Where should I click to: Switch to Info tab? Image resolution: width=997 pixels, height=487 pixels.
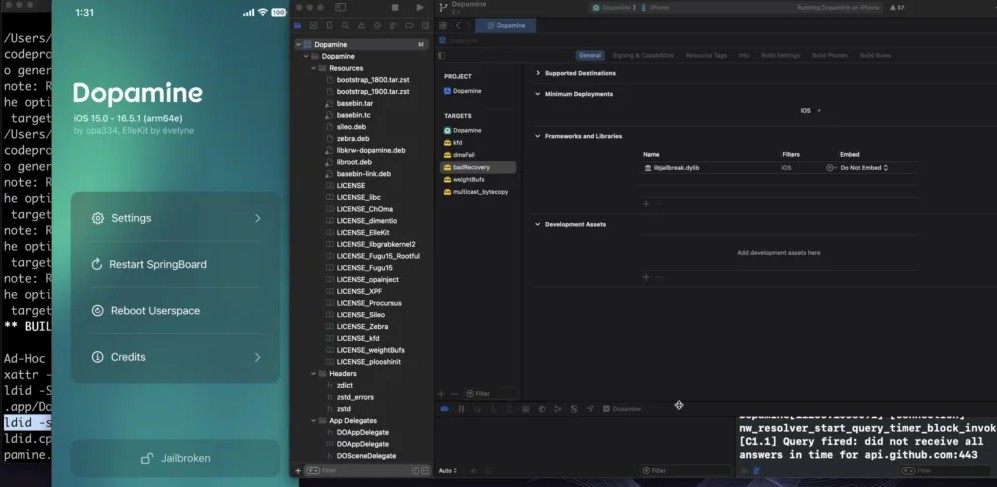point(744,55)
